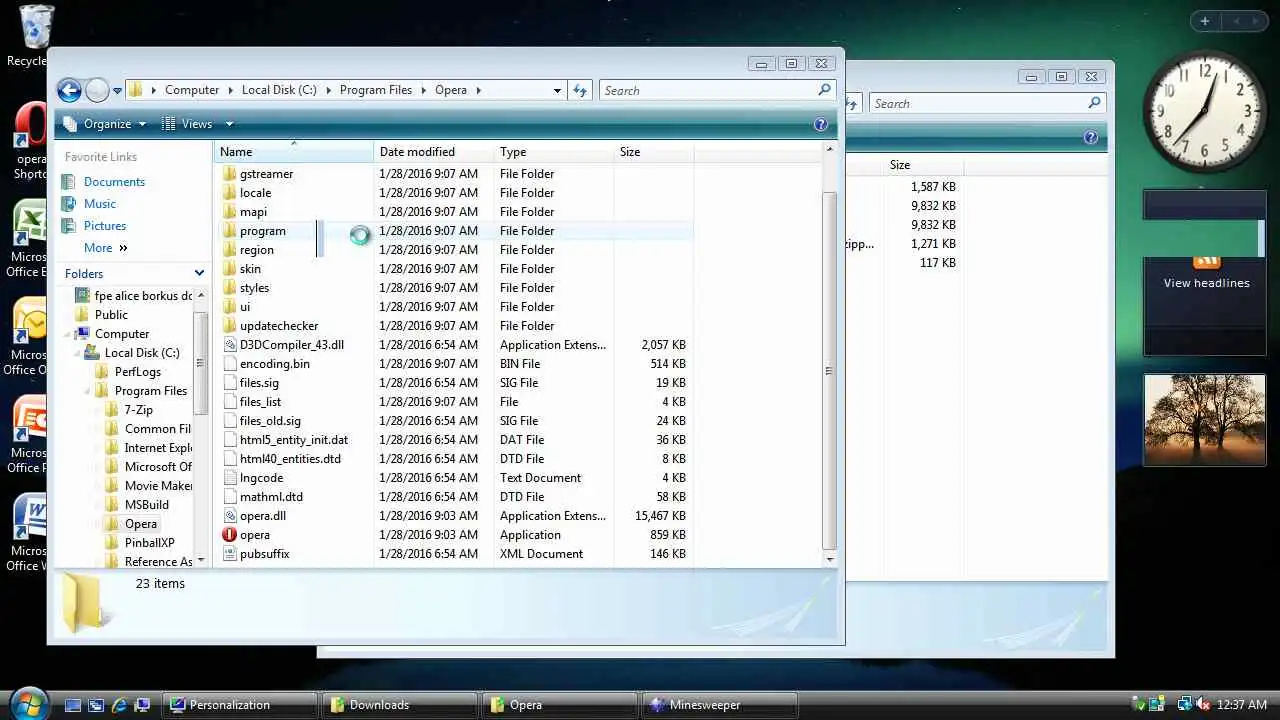Open the Views menu
The height and width of the screenshot is (720, 1280).
[x=189, y=124]
